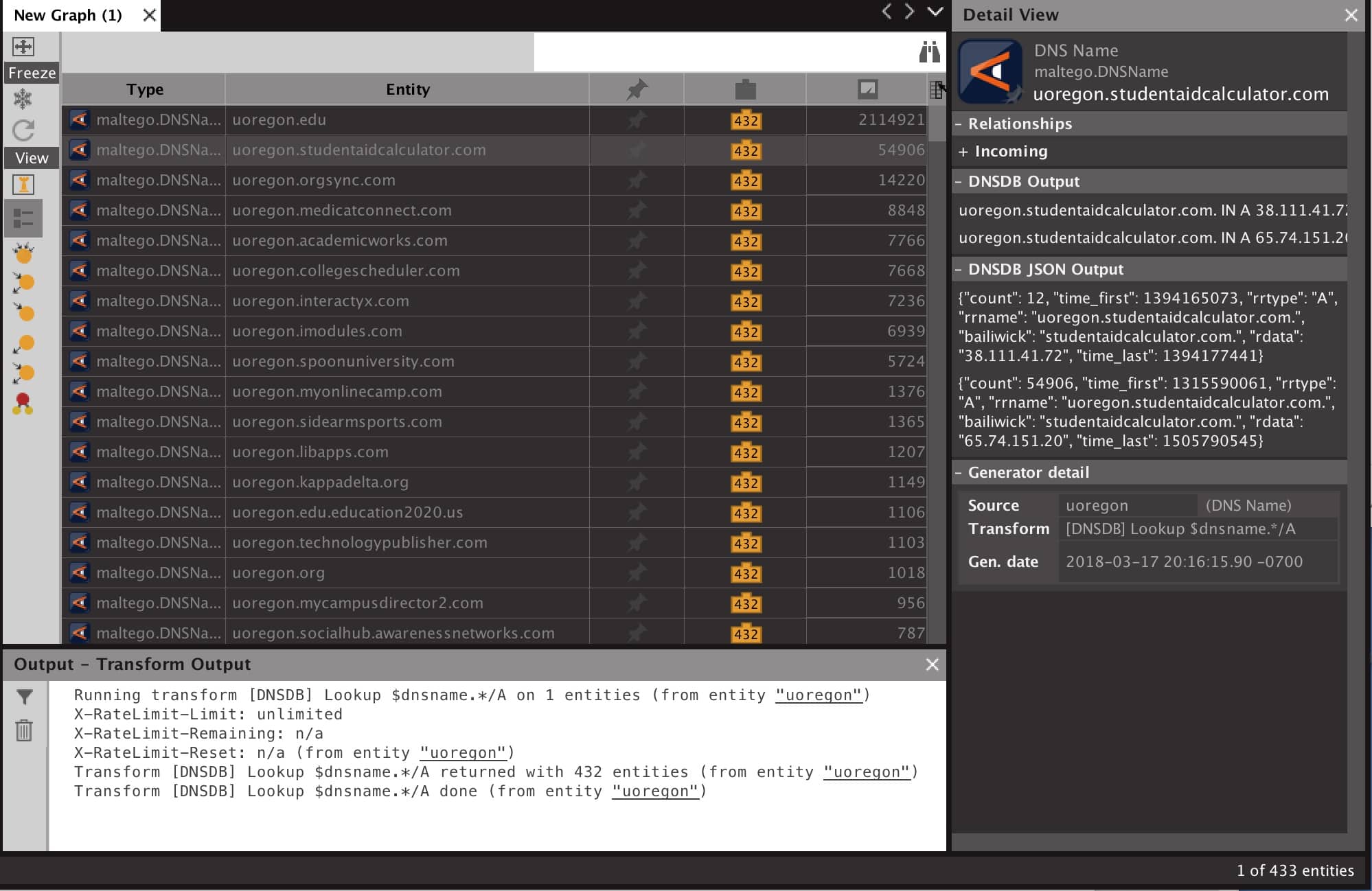Collapse the Relationships section
Image resolution: width=1372 pixels, height=891 pixels.
pos(959,124)
